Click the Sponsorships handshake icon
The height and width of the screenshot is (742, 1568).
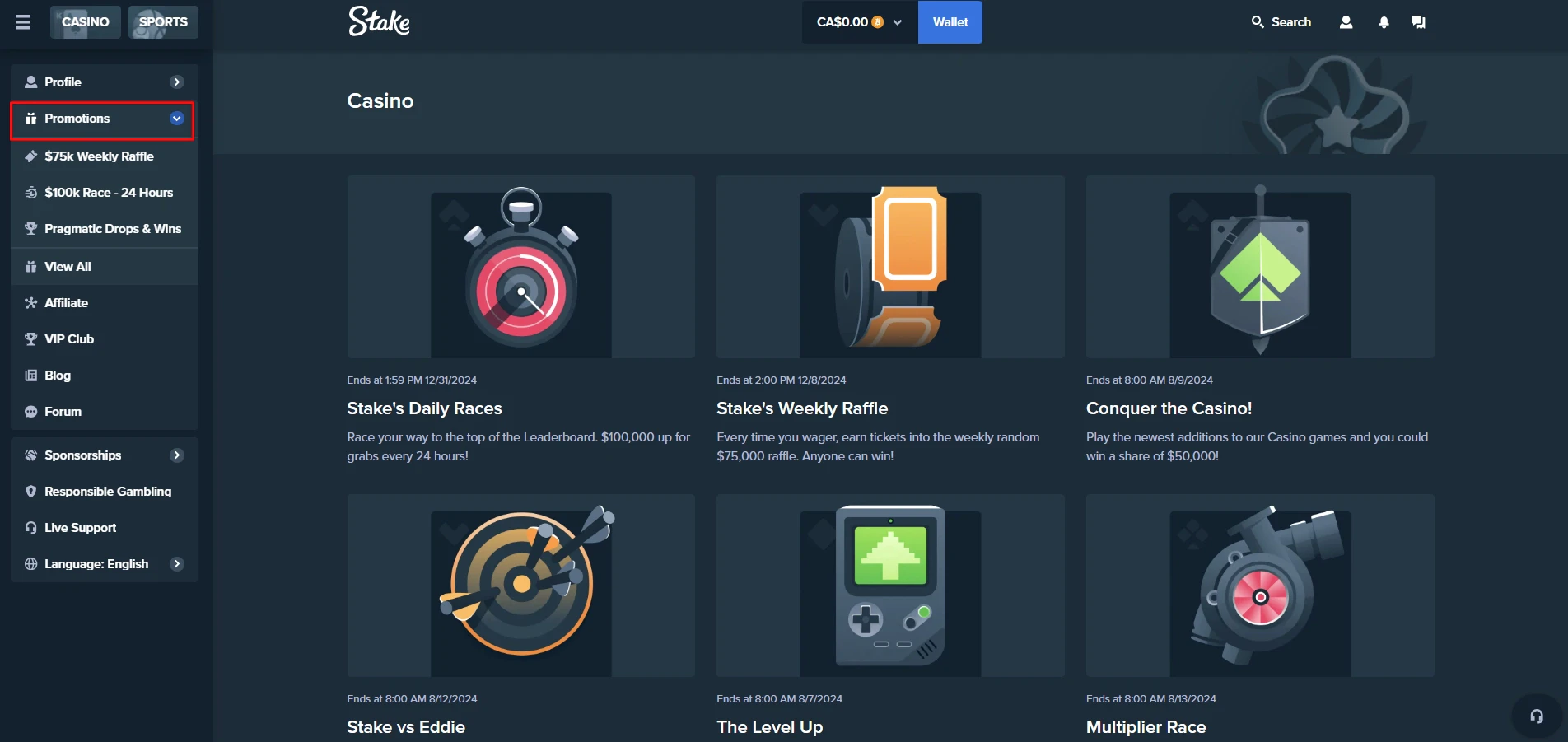coord(31,455)
